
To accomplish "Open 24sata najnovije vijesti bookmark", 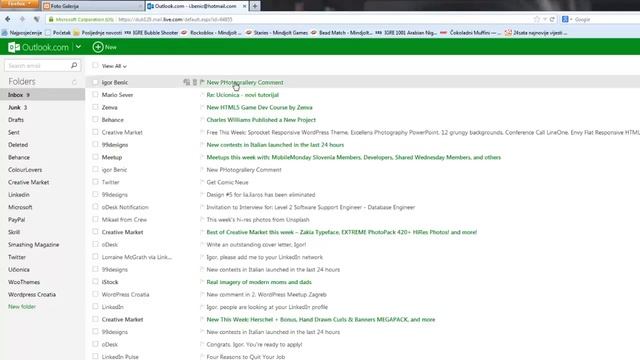I will pos(536,33).
